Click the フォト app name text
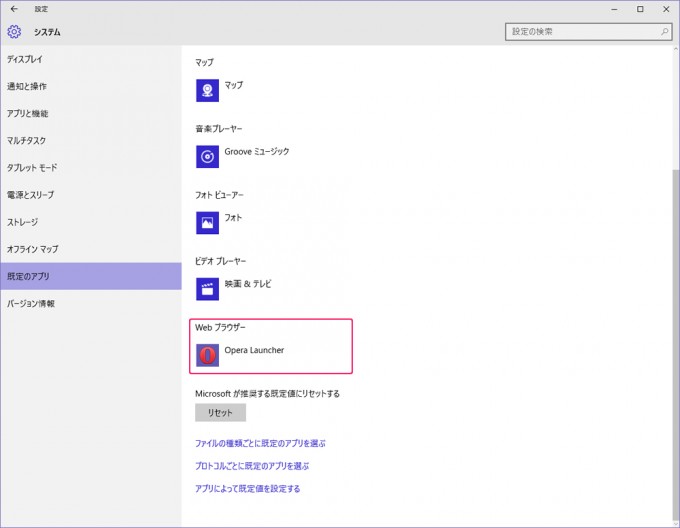The width and height of the screenshot is (680, 528). 233,218
